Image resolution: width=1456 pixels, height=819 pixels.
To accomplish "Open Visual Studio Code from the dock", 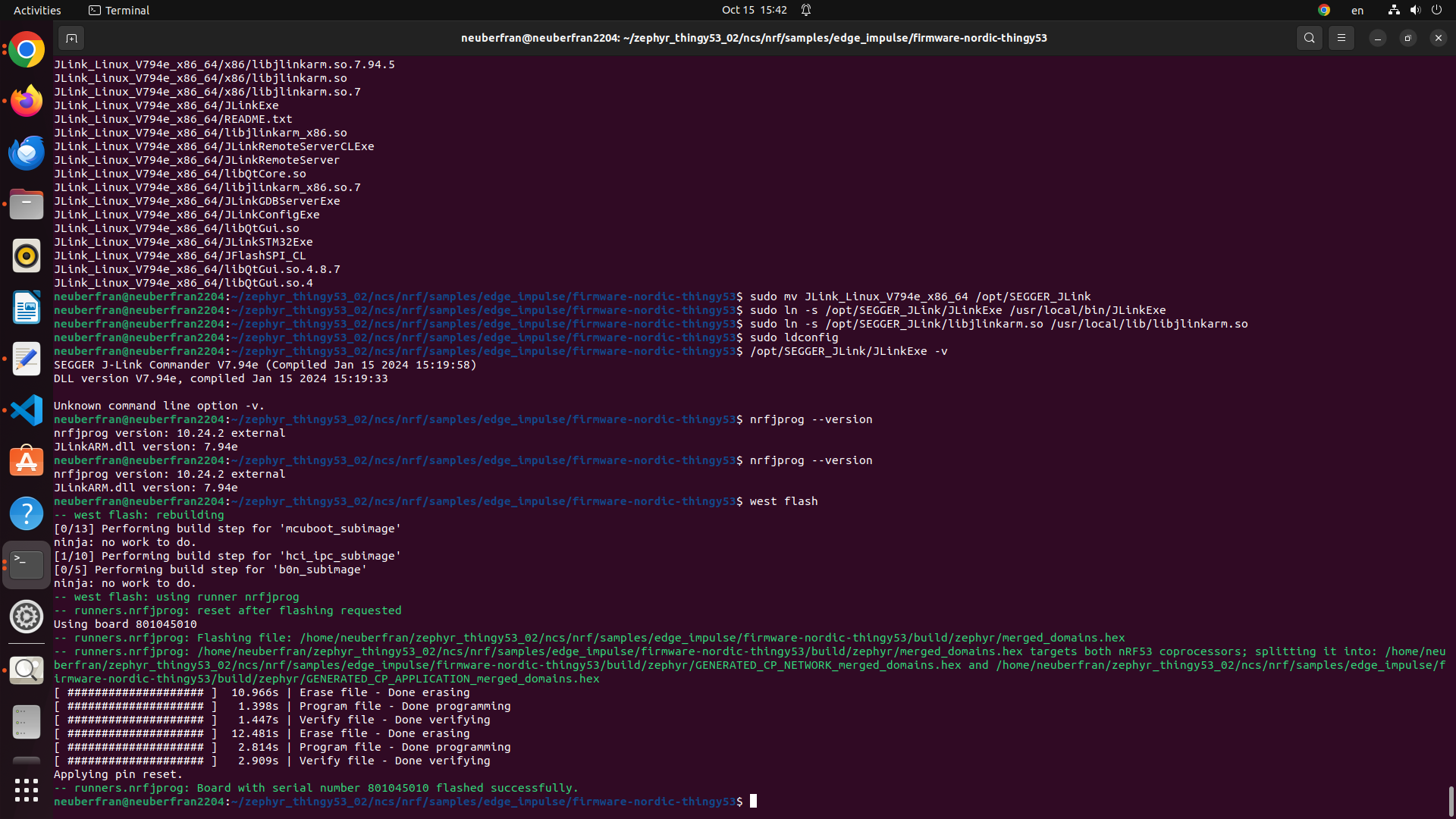I will click(27, 411).
